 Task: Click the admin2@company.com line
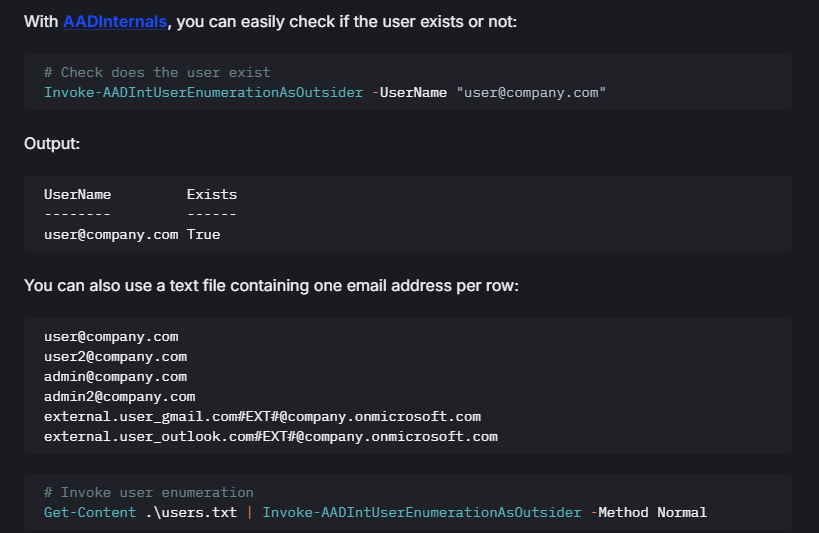(120, 397)
